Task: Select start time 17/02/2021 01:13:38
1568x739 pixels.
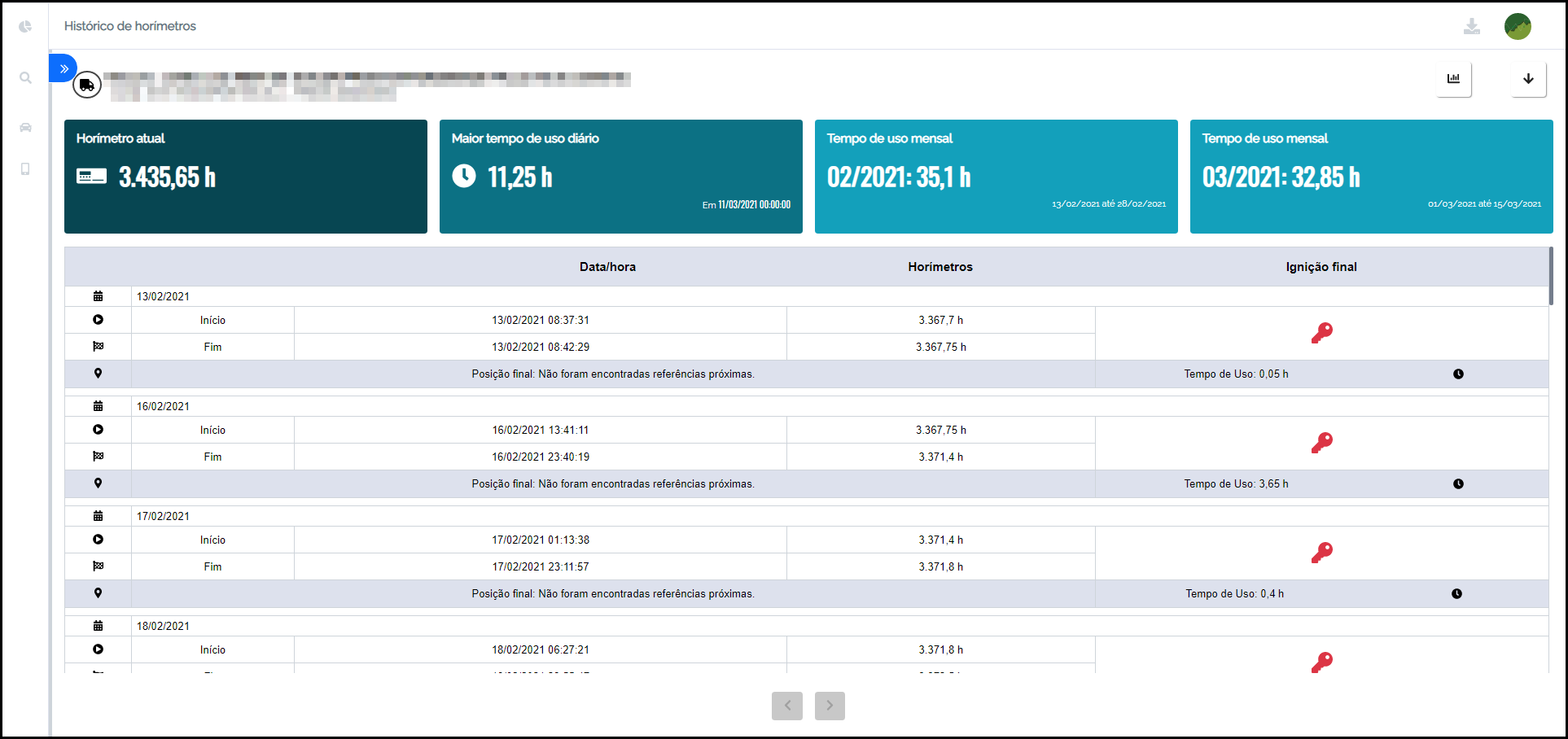Action: (541, 540)
